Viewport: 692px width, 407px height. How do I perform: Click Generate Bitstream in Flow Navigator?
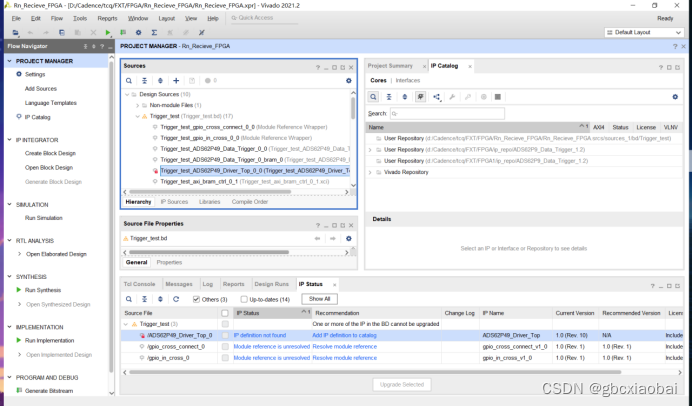[49, 391]
